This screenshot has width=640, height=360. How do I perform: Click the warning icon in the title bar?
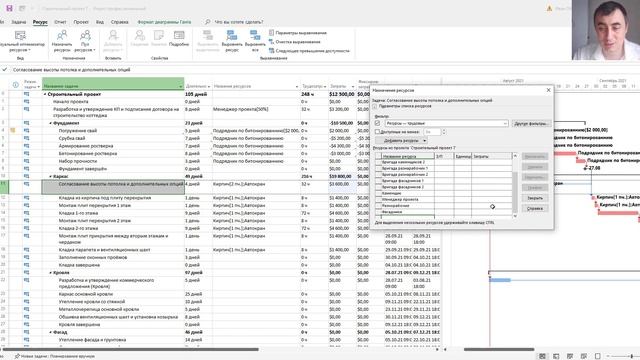[x=549, y=8]
